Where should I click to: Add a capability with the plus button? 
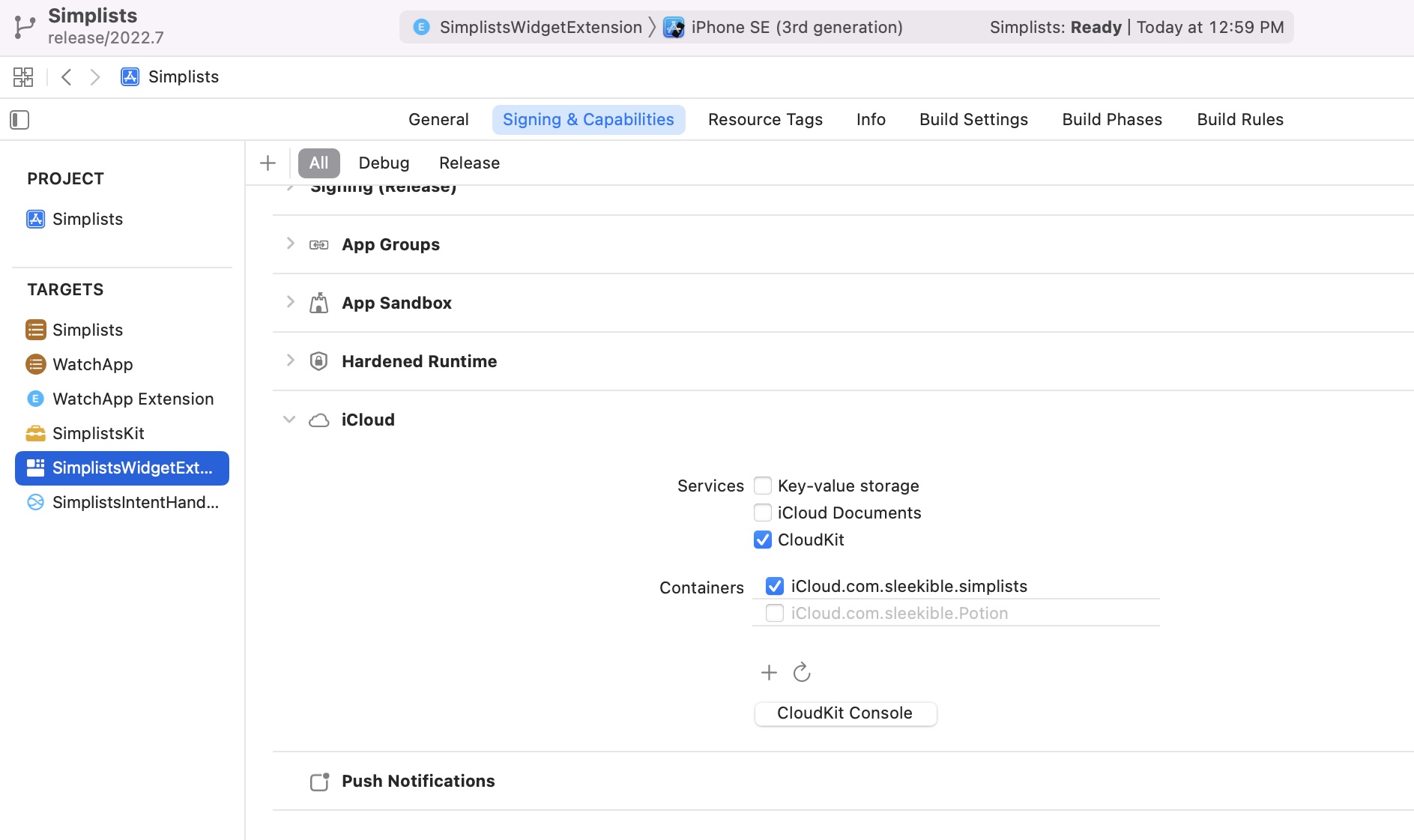point(268,163)
